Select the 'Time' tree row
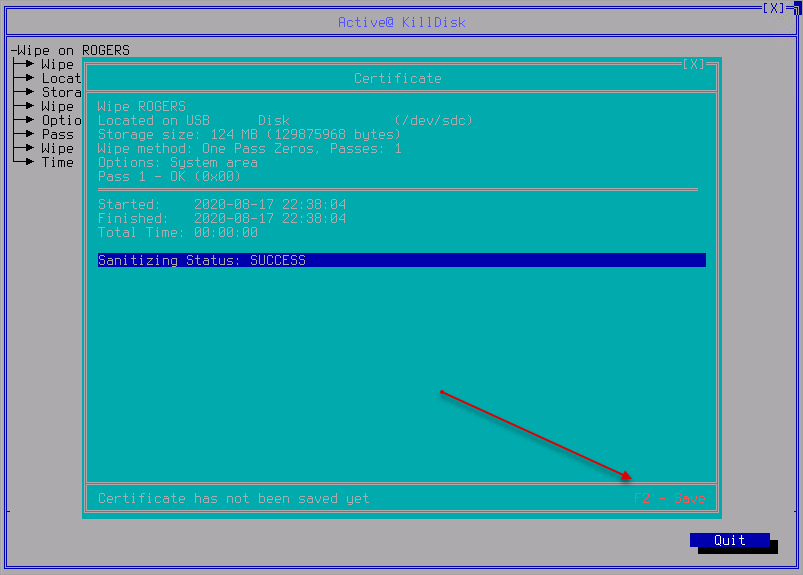Viewport: 803px width, 575px height. (57, 162)
